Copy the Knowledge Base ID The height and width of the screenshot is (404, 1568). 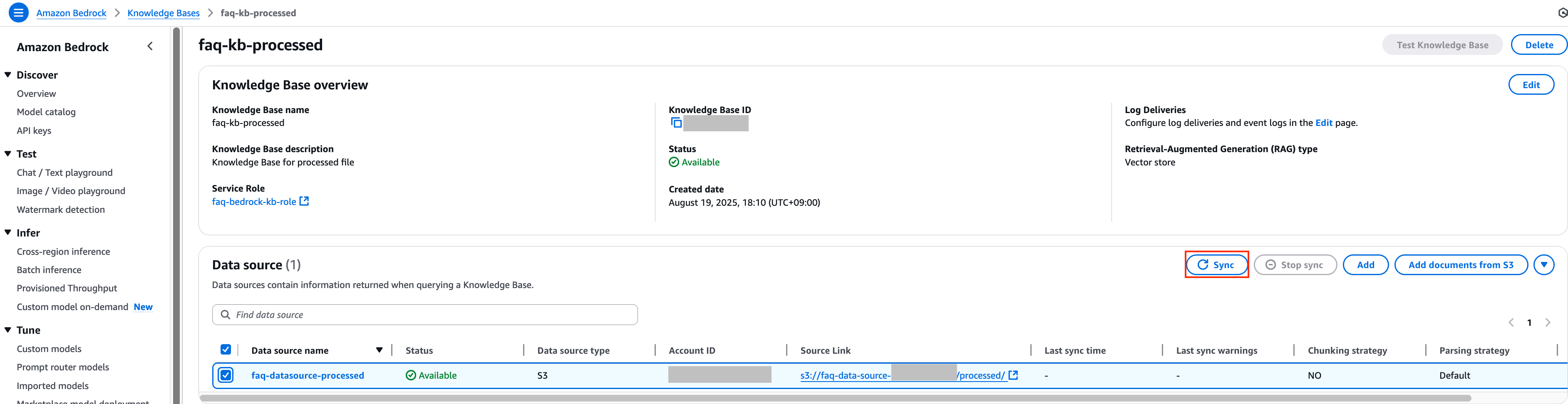[x=676, y=123]
